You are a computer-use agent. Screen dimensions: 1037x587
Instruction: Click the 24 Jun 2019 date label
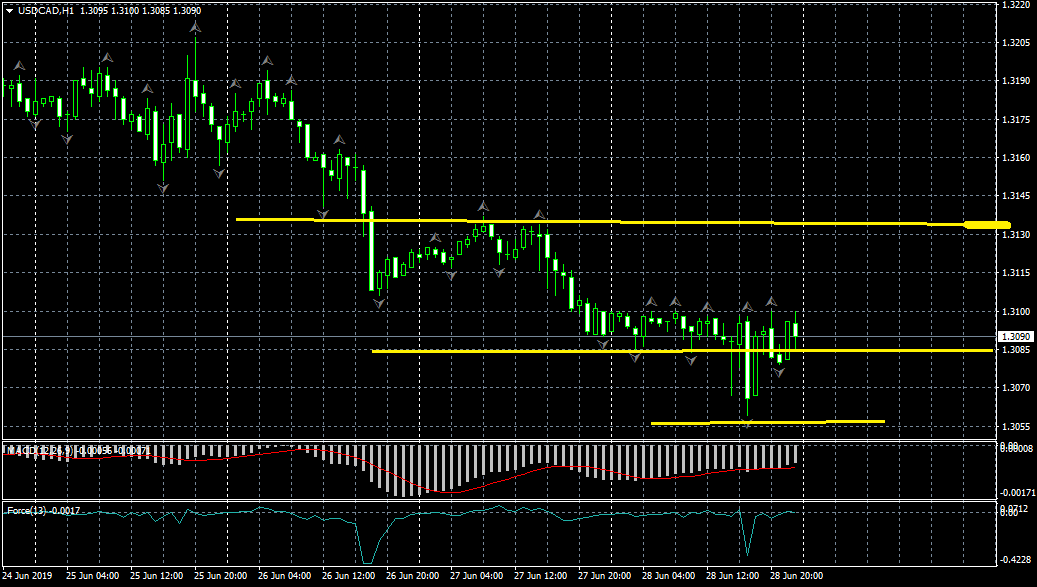(28, 576)
